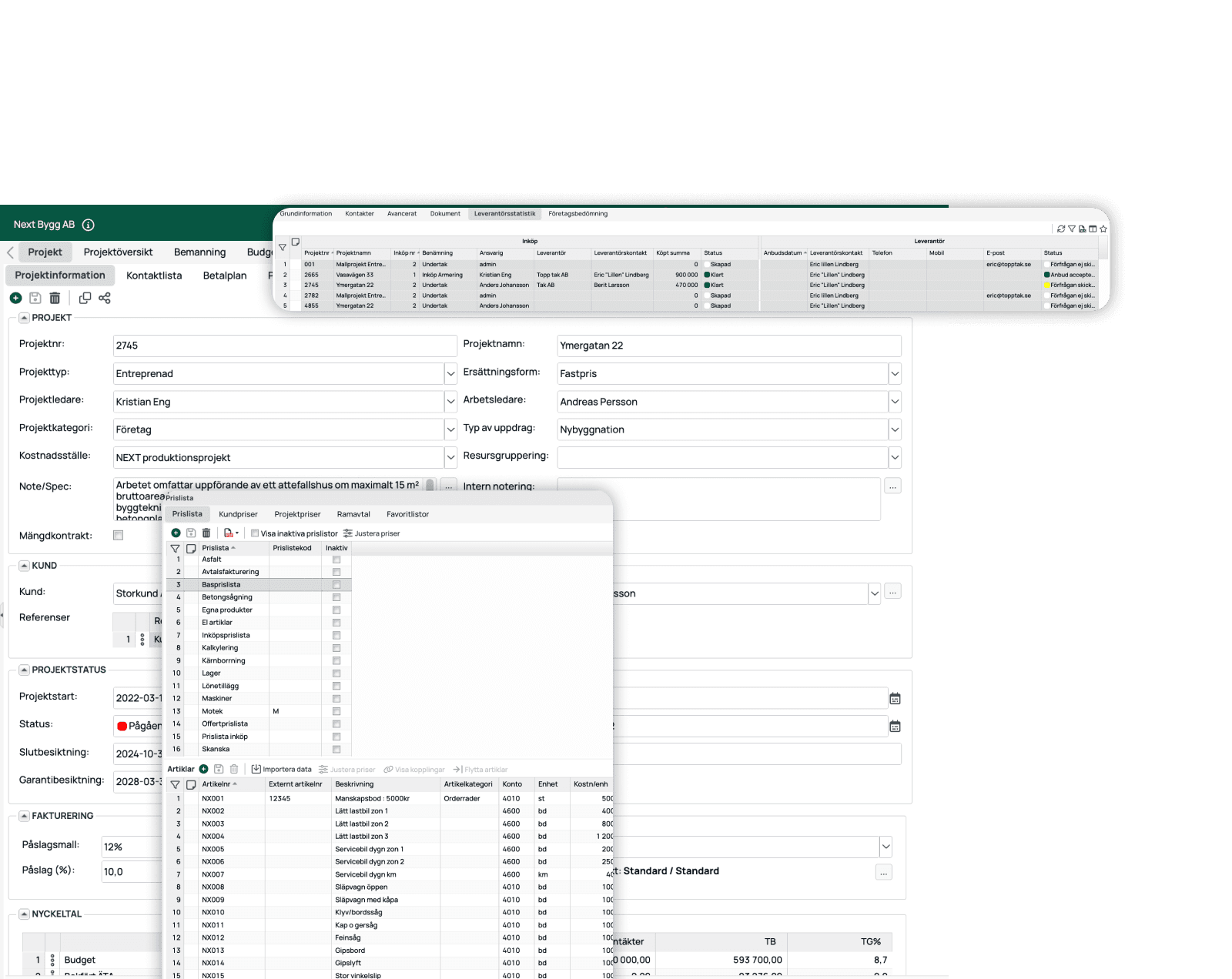Image resolution: width=1232 pixels, height=979 pixels.
Task: Add new price list with green plus icon
Action: 176,533
